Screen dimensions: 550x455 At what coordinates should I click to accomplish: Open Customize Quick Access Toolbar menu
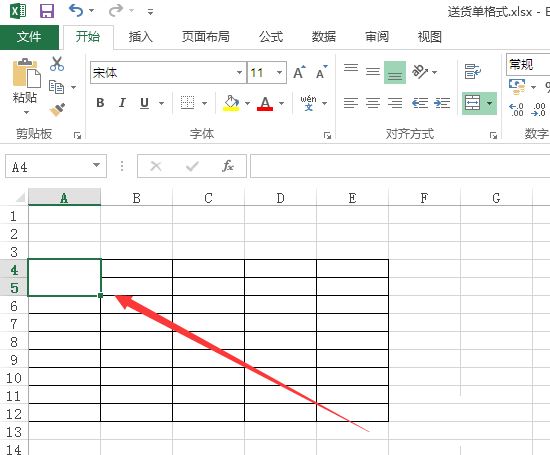[150, 12]
